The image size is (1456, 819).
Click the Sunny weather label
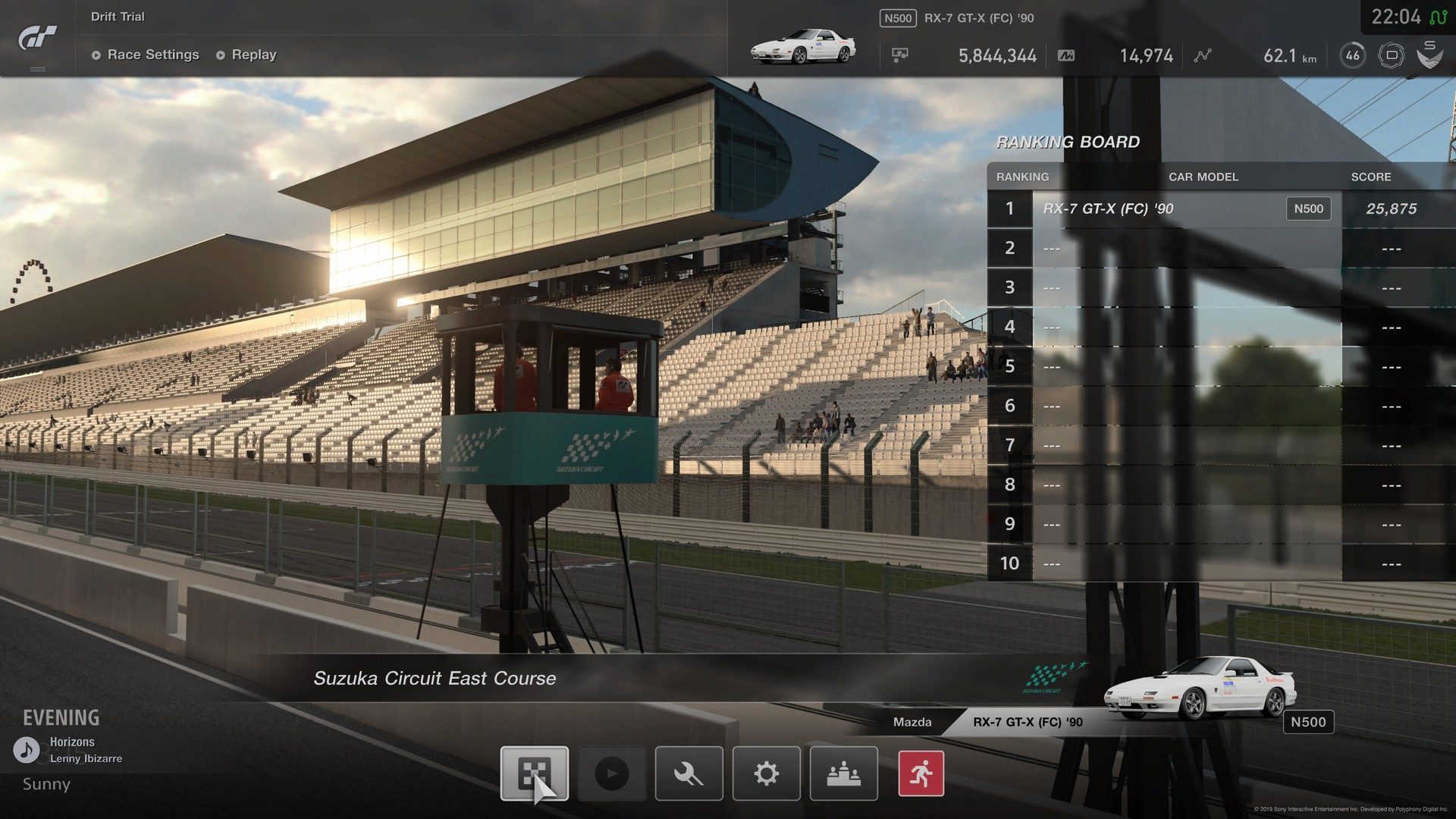point(46,784)
